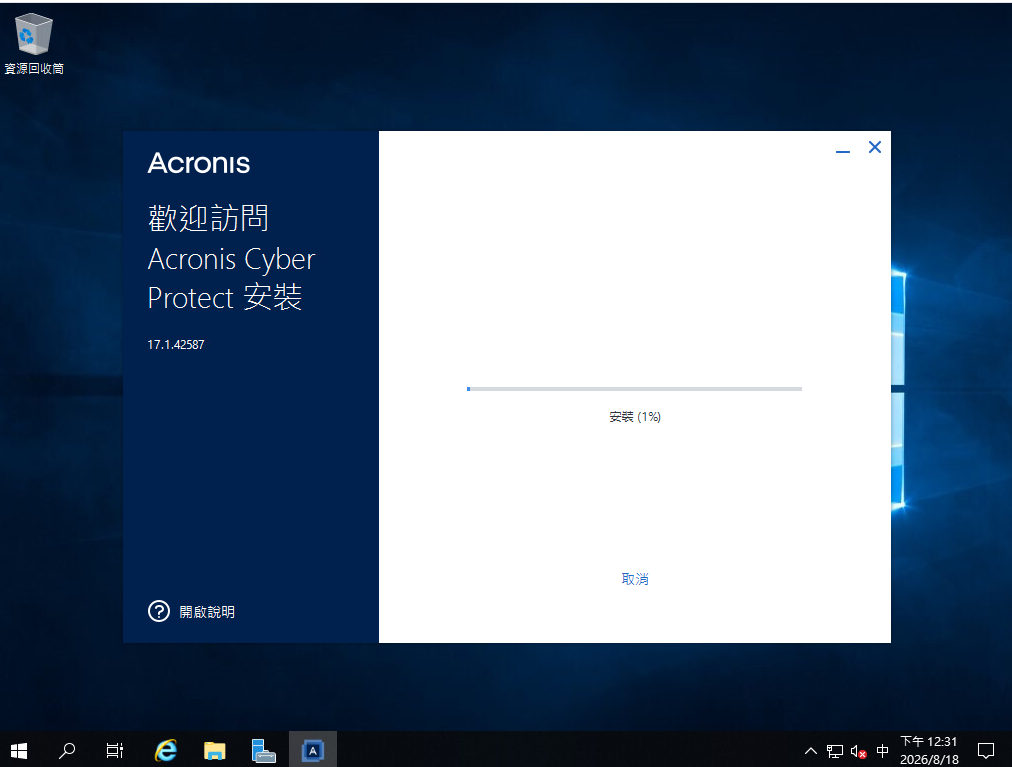The width and height of the screenshot is (1012, 767).
Task: Open File Explorer from taskbar
Action: coord(214,750)
